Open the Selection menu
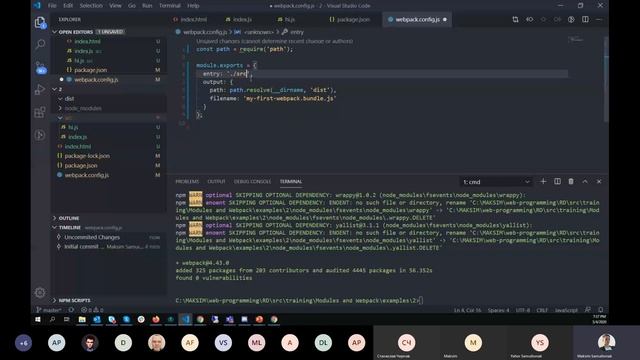Viewport: 640px width, 360px height. (x=91, y=6)
